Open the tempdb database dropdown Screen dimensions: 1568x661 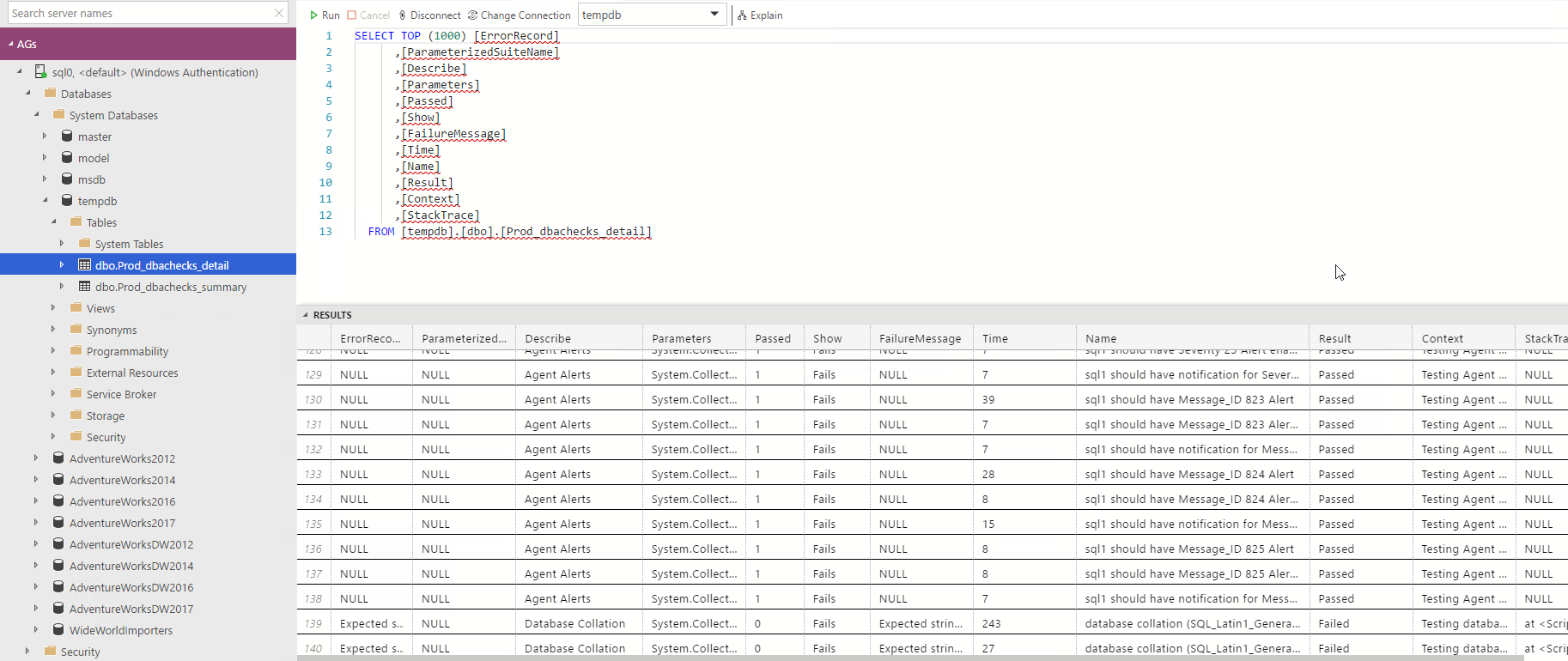(714, 15)
